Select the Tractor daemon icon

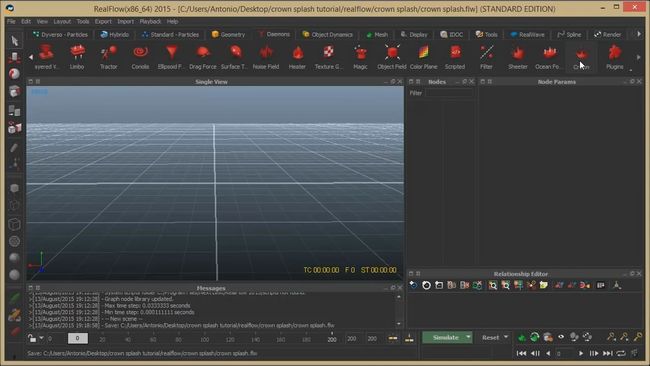(x=108, y=57)
